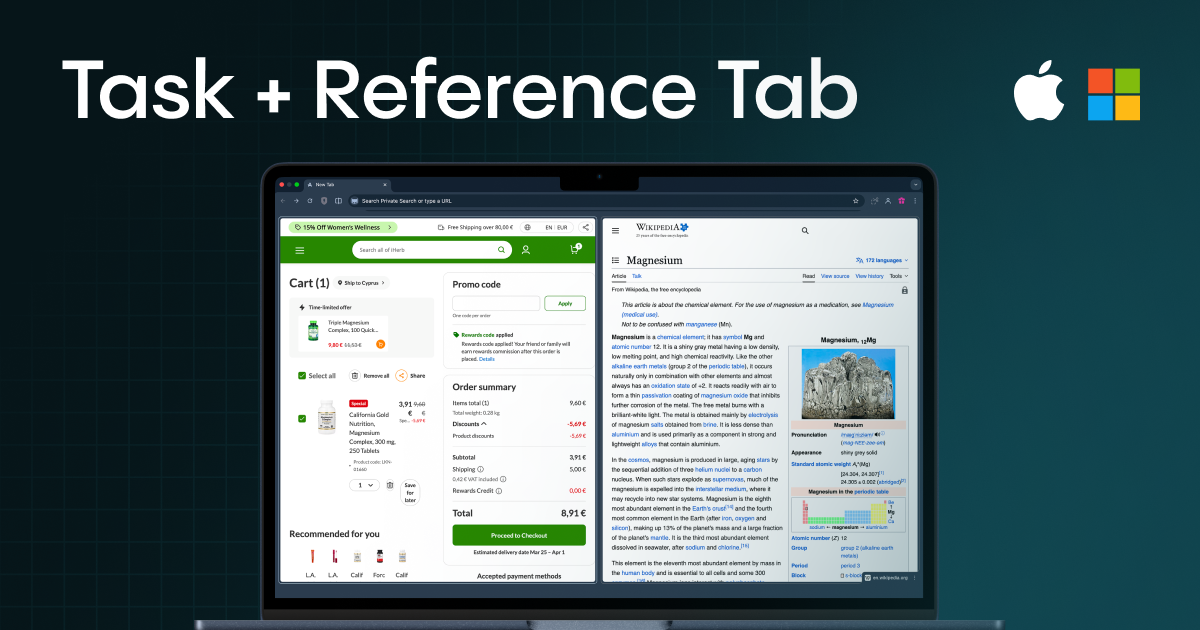Uncheck the Magnesium Complex item checkbox
1200x630 pixels.
302,419
